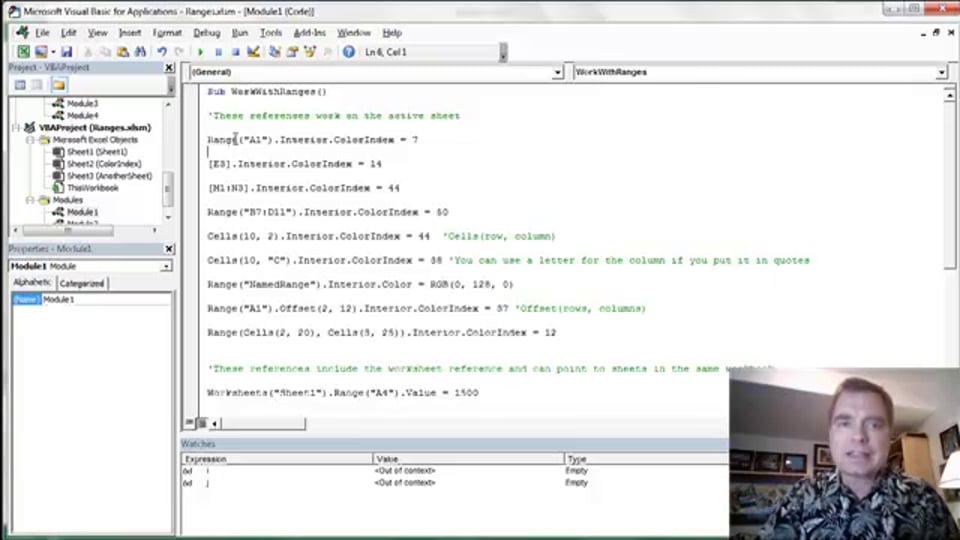
Task: Click the Excel application icon left of File
Action: point(22,32)
